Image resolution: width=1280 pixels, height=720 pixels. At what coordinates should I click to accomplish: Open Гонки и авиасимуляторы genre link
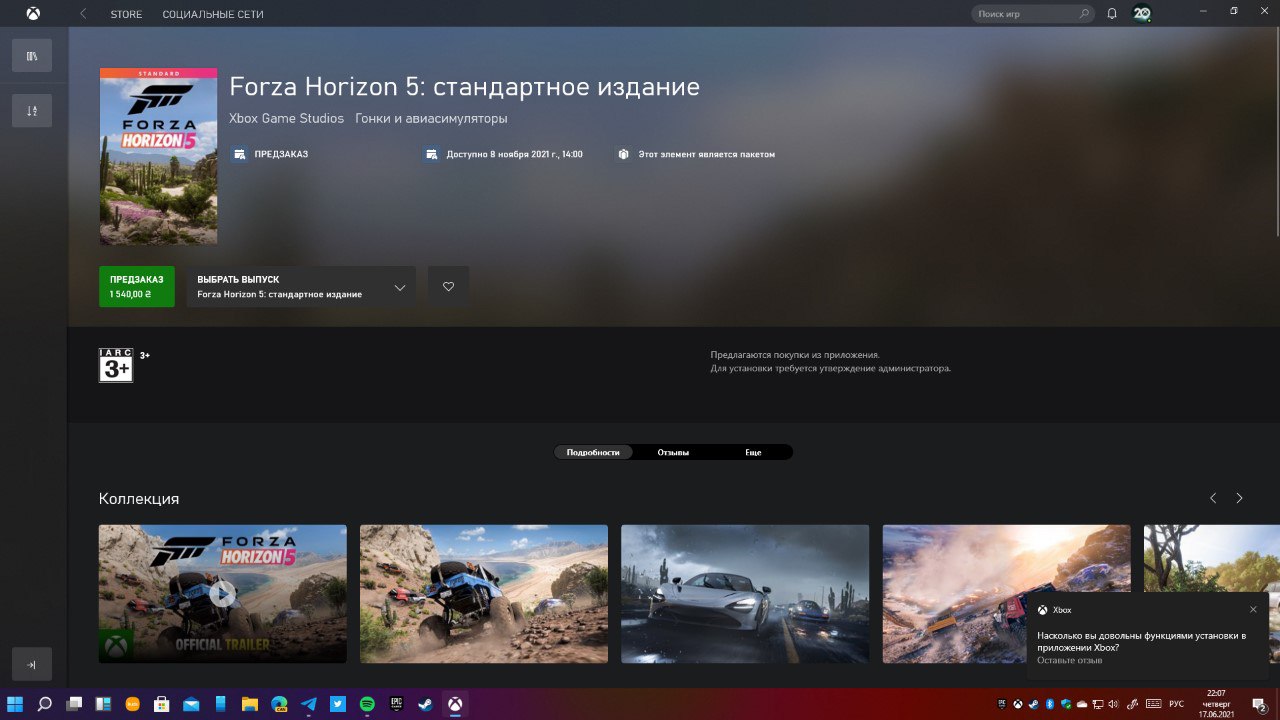click(431, 119)
